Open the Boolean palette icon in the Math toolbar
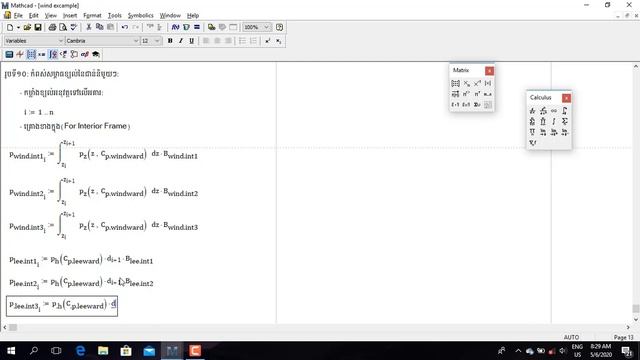640x360 pixels. coord(63,54)
